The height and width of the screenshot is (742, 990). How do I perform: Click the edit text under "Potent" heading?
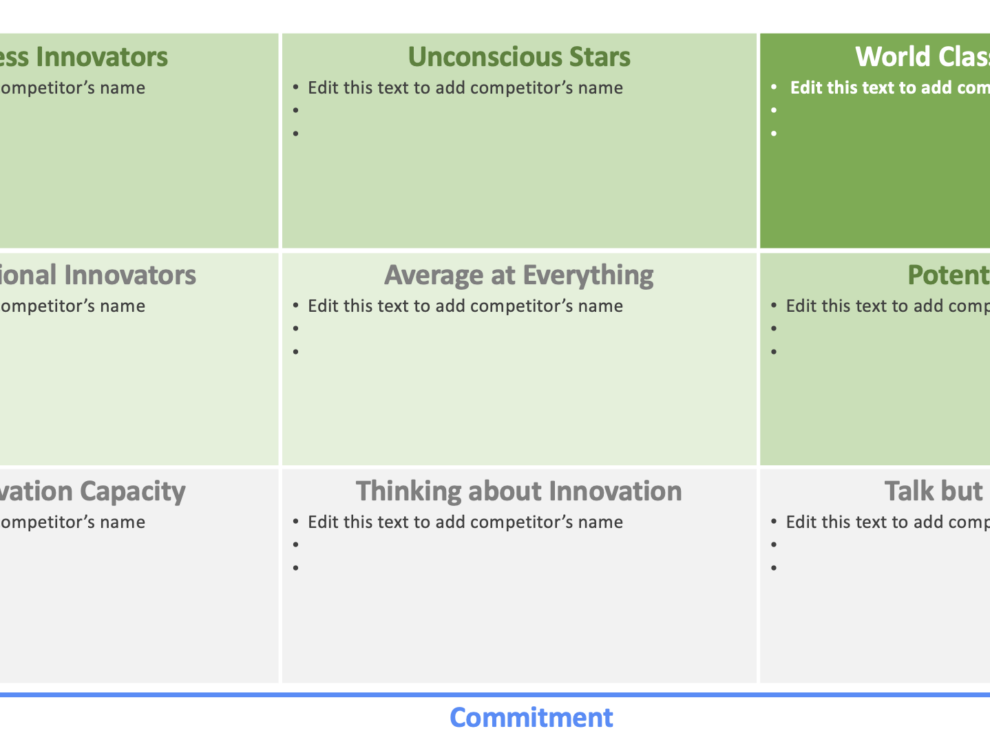point(885,306)
